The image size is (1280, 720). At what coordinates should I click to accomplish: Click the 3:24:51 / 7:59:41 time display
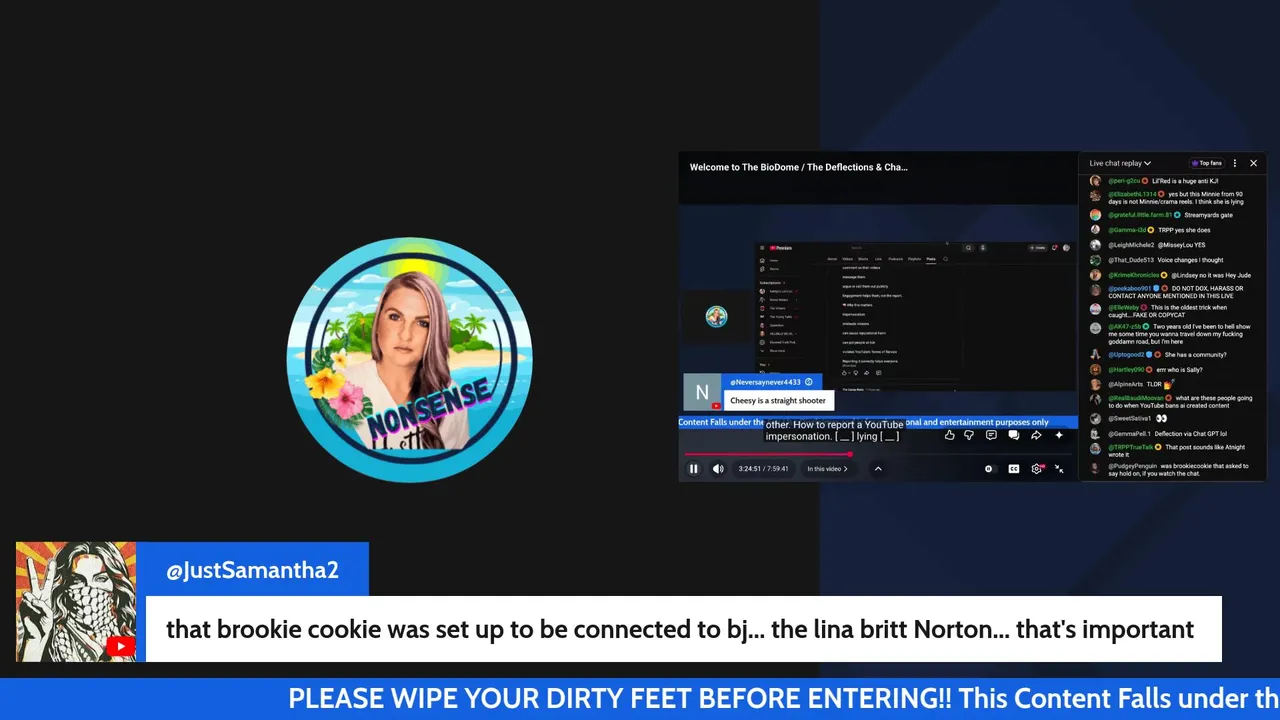pos(763,468)
